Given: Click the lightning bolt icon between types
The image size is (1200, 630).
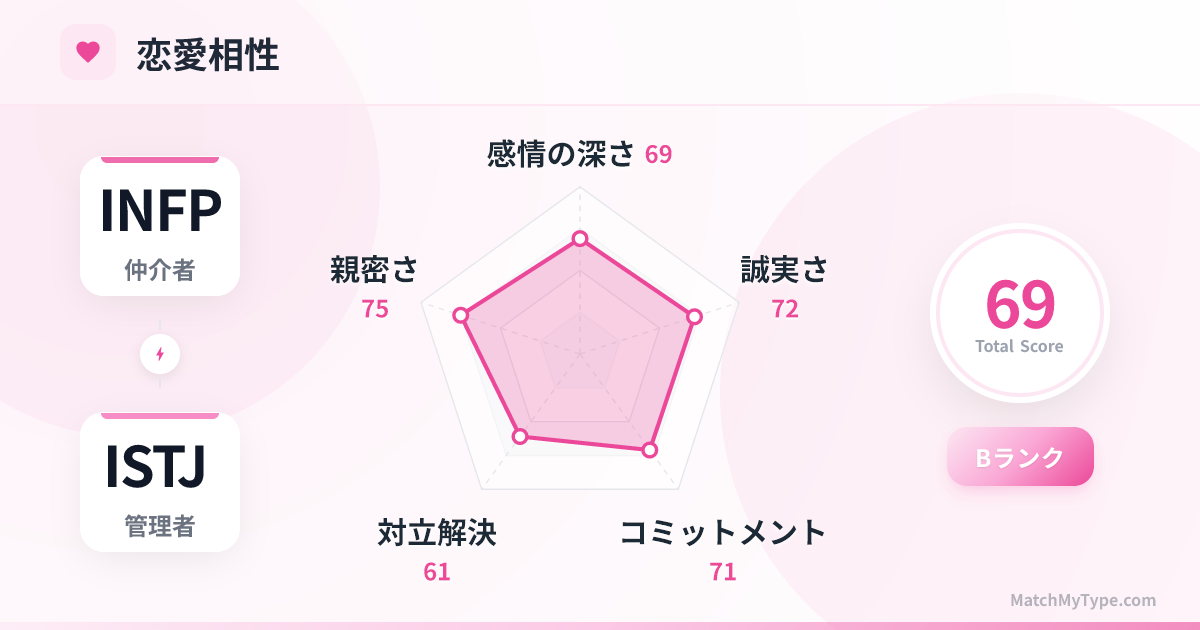Looking at the screenshot, I should pyautogui.click(x=160, y=354).
